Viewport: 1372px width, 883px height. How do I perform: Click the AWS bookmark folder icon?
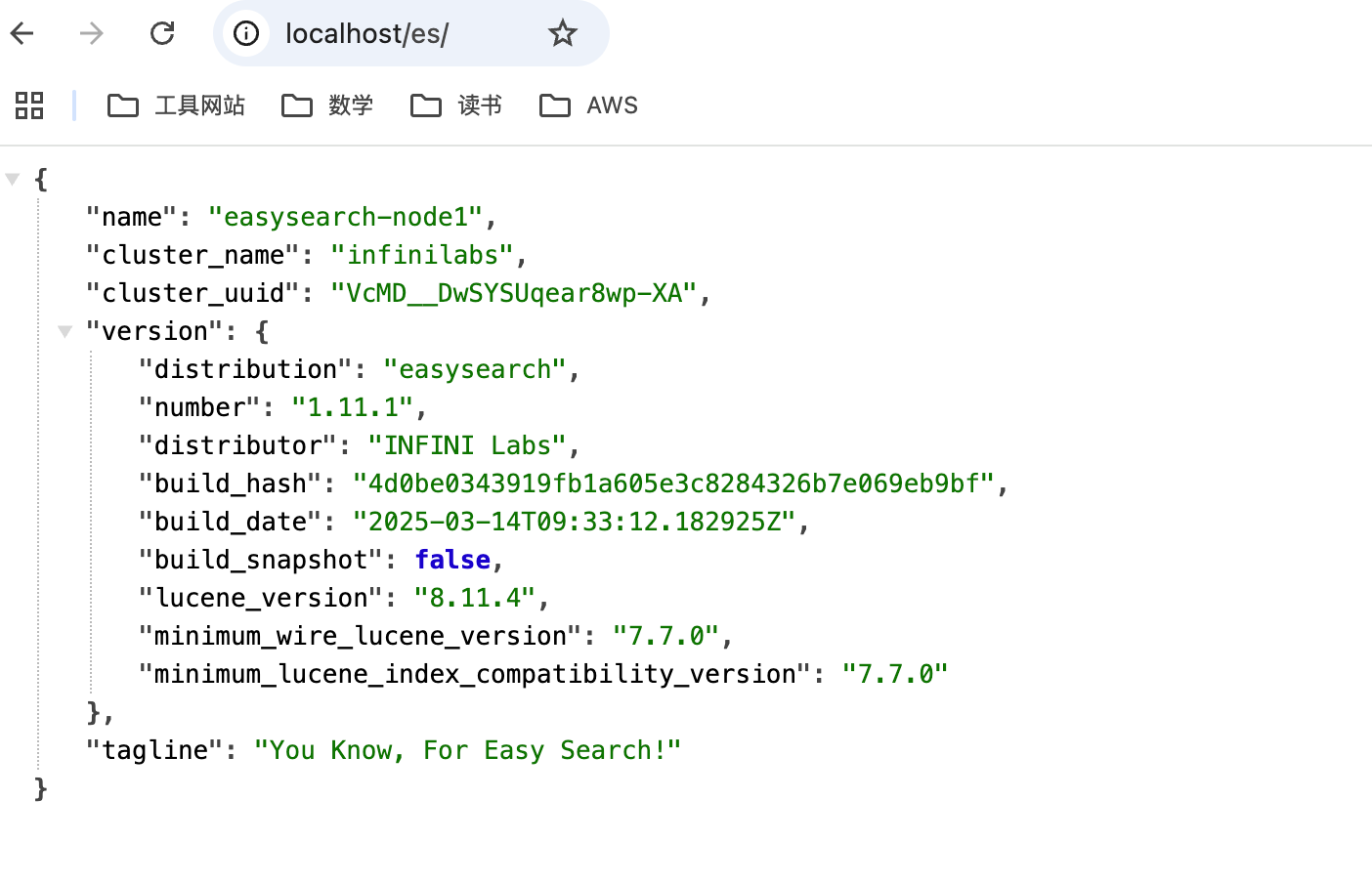pyautogui.click(x=555, y=105)
